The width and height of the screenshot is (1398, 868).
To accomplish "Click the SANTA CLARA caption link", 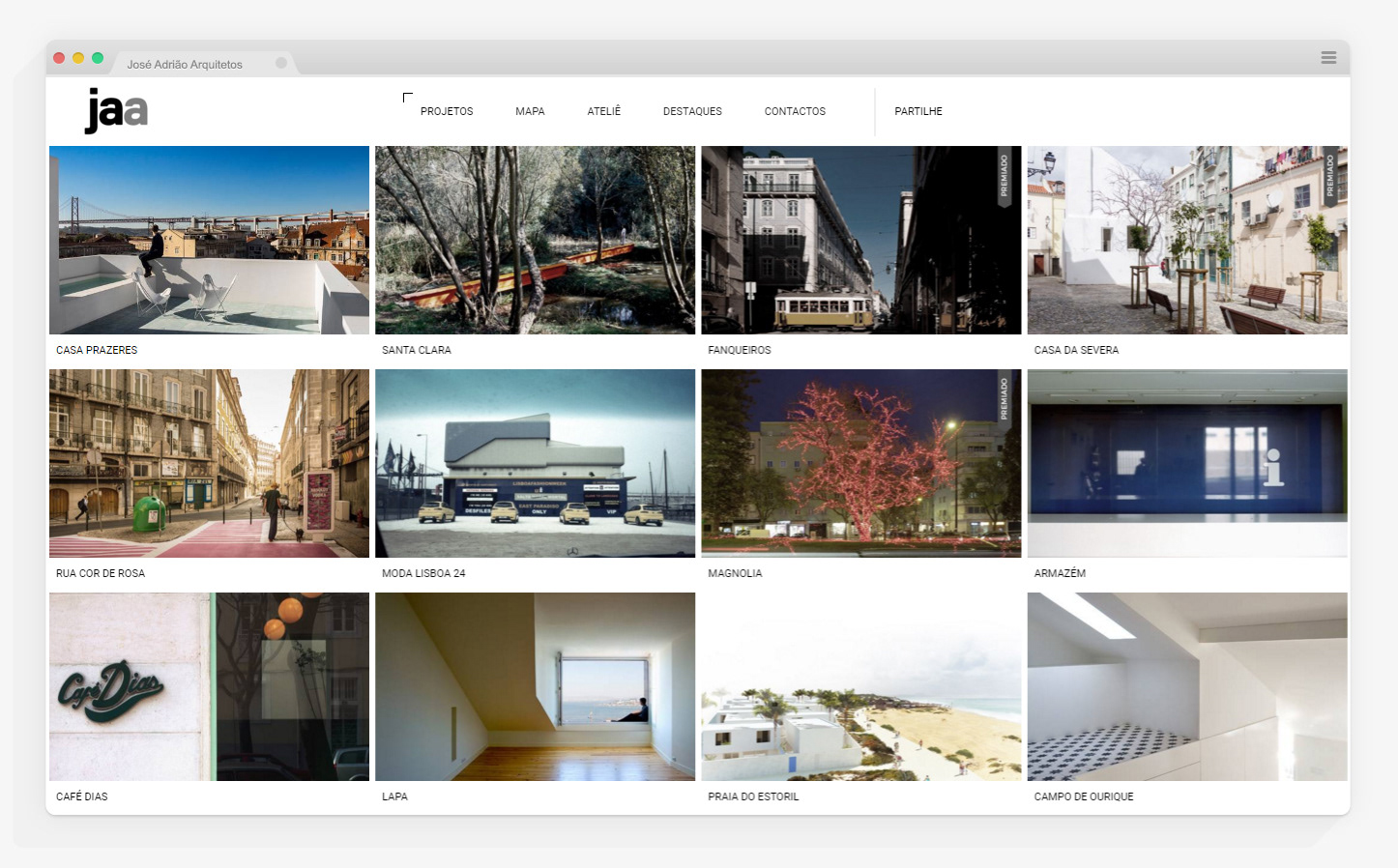I will 417,350.
